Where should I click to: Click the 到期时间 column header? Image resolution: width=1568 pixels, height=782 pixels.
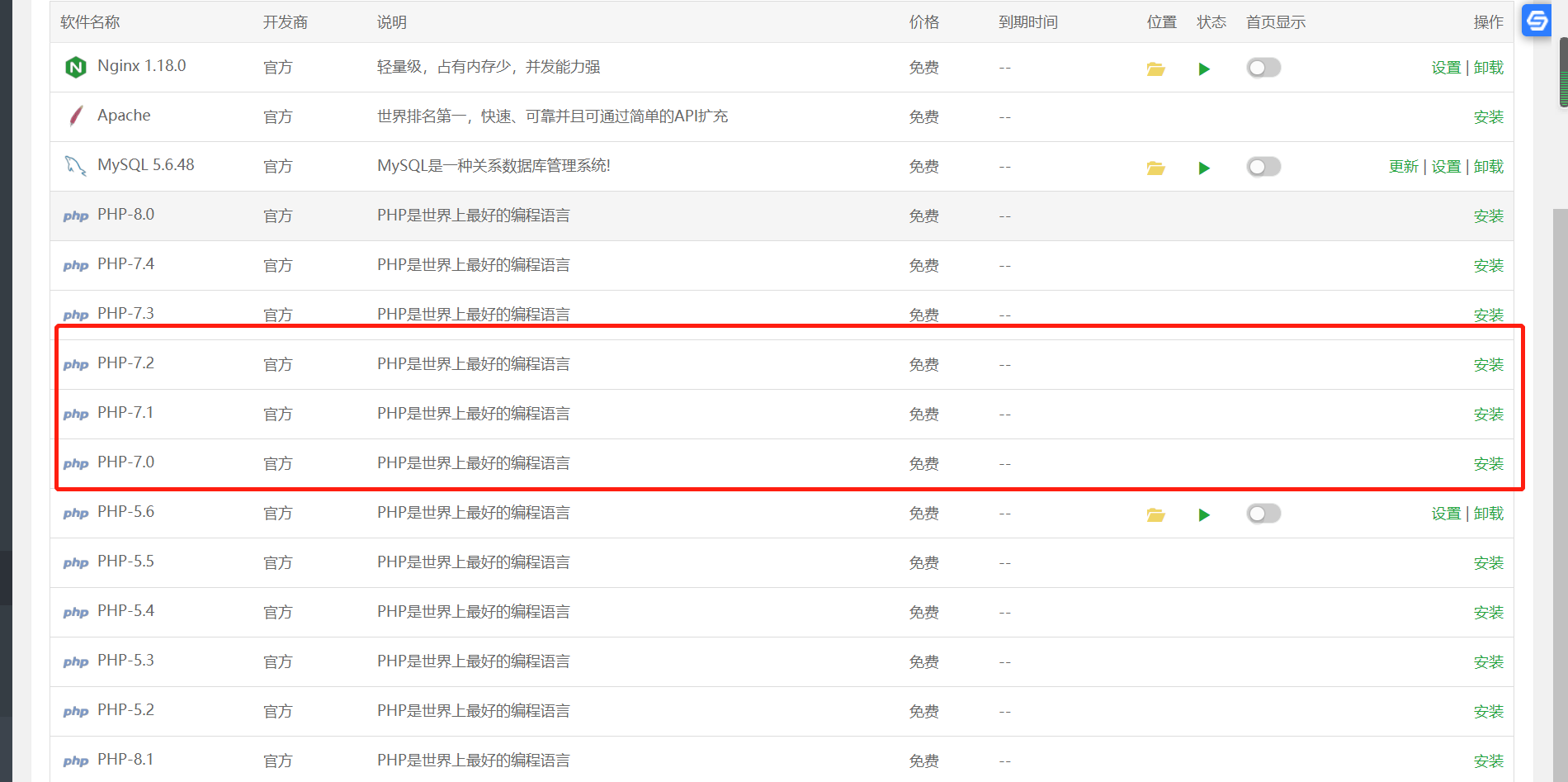[x=1028, y=22]
